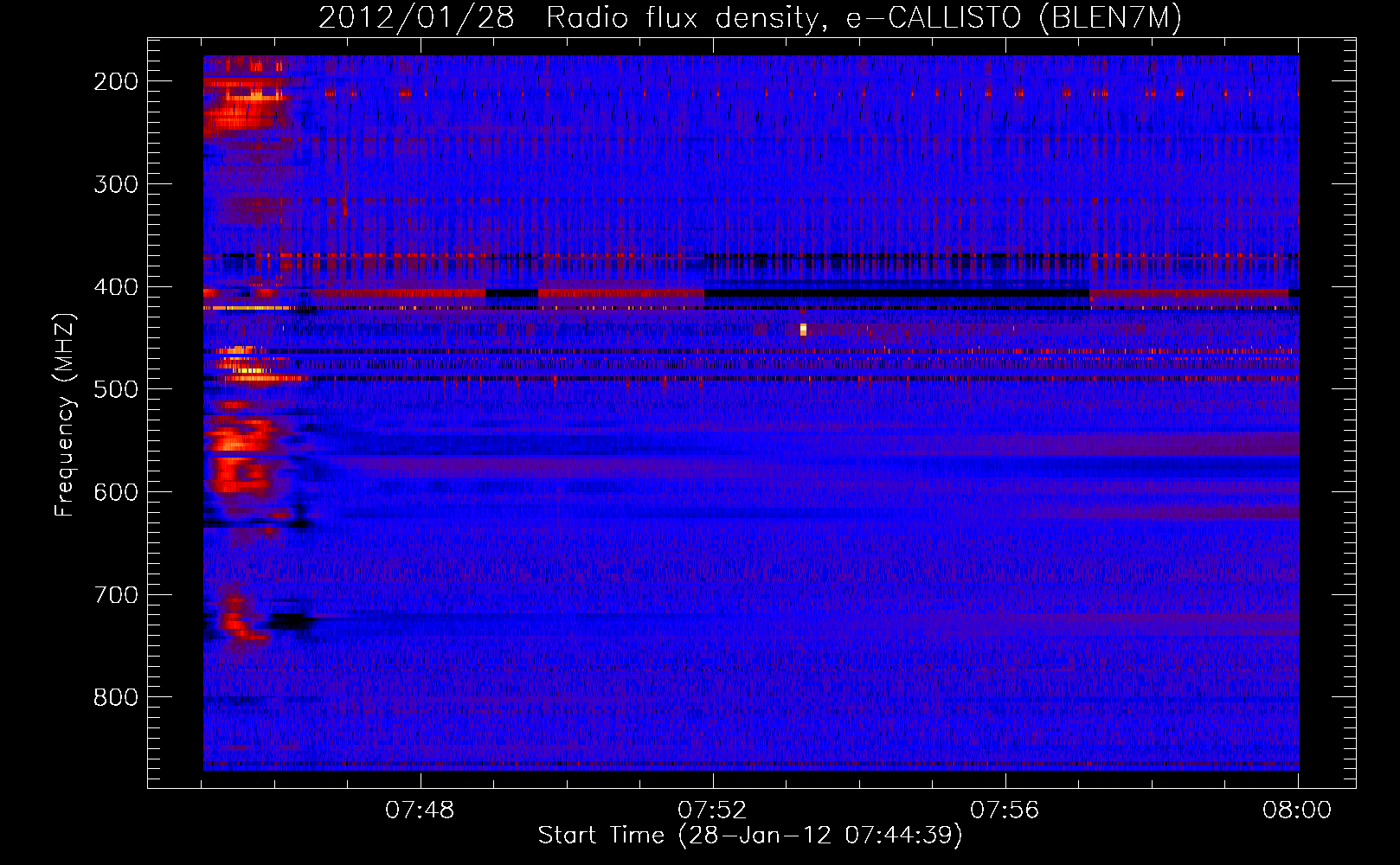Click the 300 frequency tick label
Image resolution: width=1400 pixels, height=865 pixels.
pos(115,184)
